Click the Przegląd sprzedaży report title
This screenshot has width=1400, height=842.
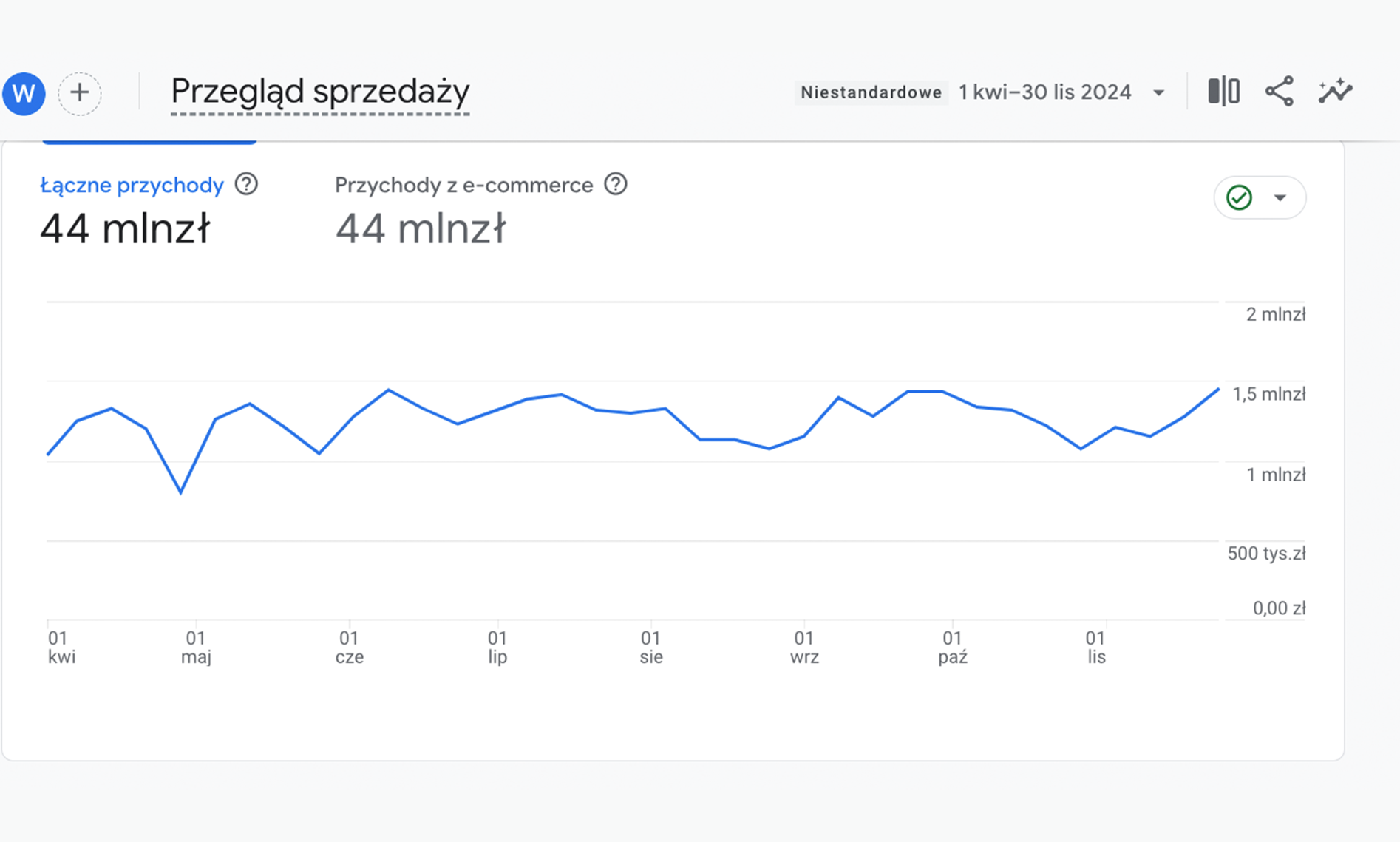[x=320, y=92]
